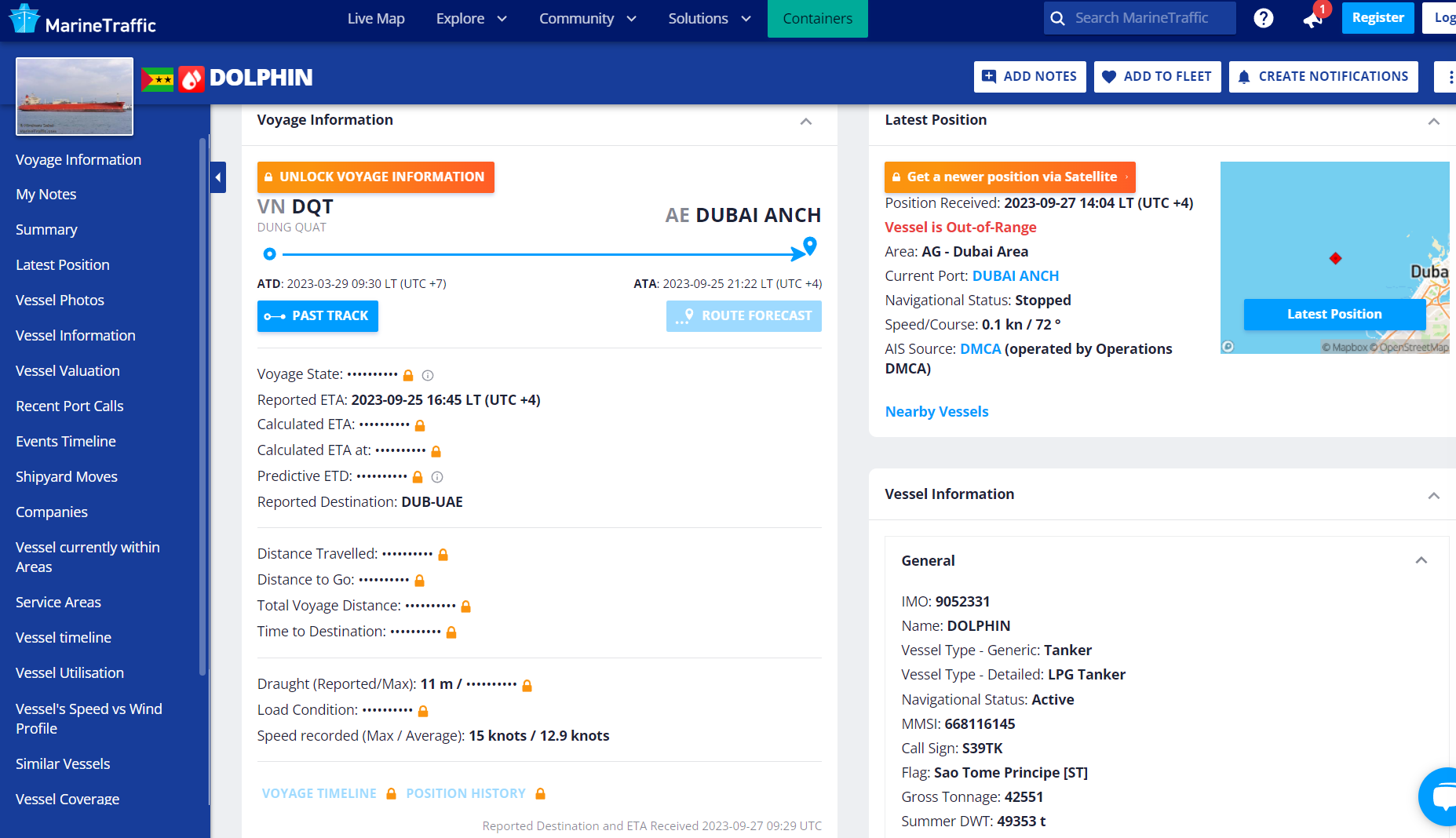Click lock icon beside Total Voyage Distance
The height and width of the screenshot is (838, 1456).
[465, 607]
